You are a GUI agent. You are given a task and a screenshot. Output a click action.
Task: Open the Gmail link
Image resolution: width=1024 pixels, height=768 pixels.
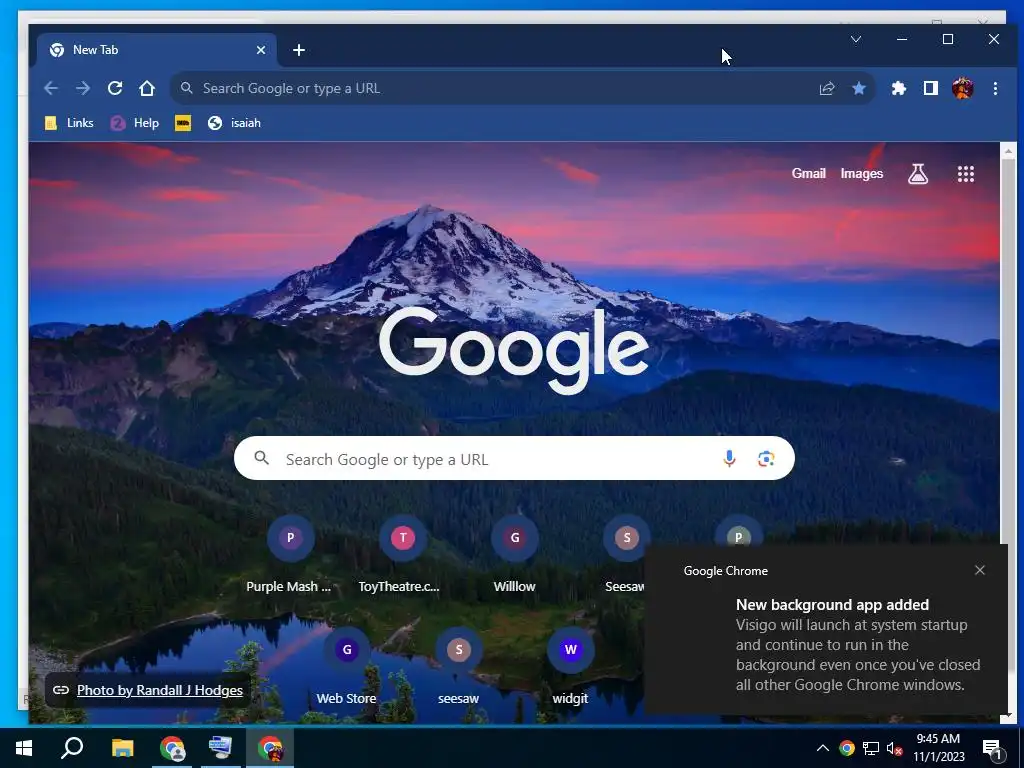point(808,174)
